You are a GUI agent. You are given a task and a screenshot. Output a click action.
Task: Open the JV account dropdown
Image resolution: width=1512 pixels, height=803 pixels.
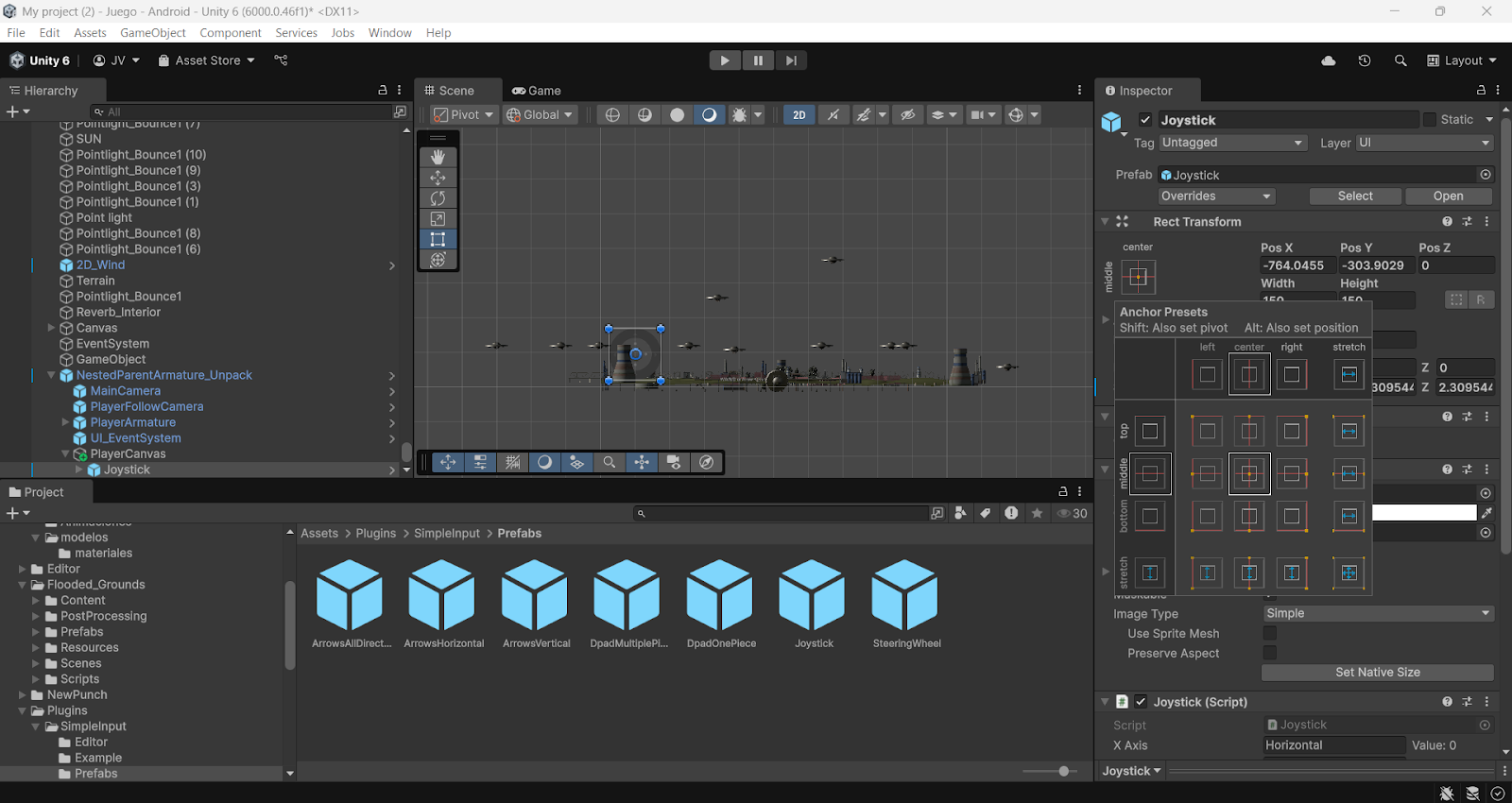coord(116,60)
